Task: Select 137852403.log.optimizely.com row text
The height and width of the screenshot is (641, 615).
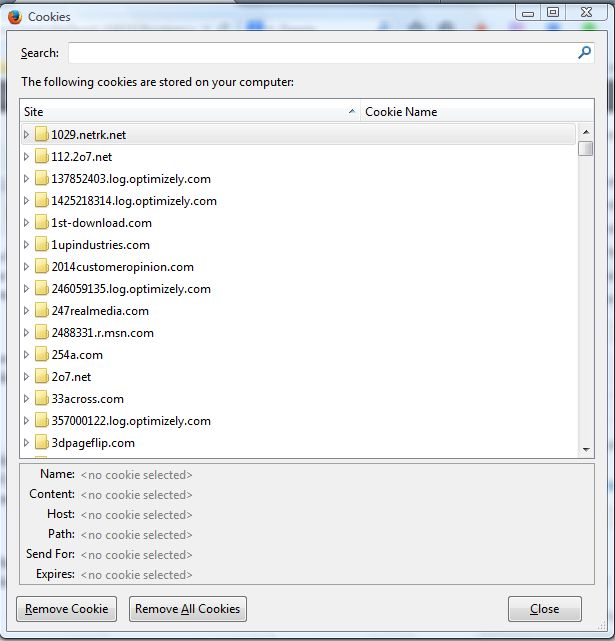Action: pos(131,179)
